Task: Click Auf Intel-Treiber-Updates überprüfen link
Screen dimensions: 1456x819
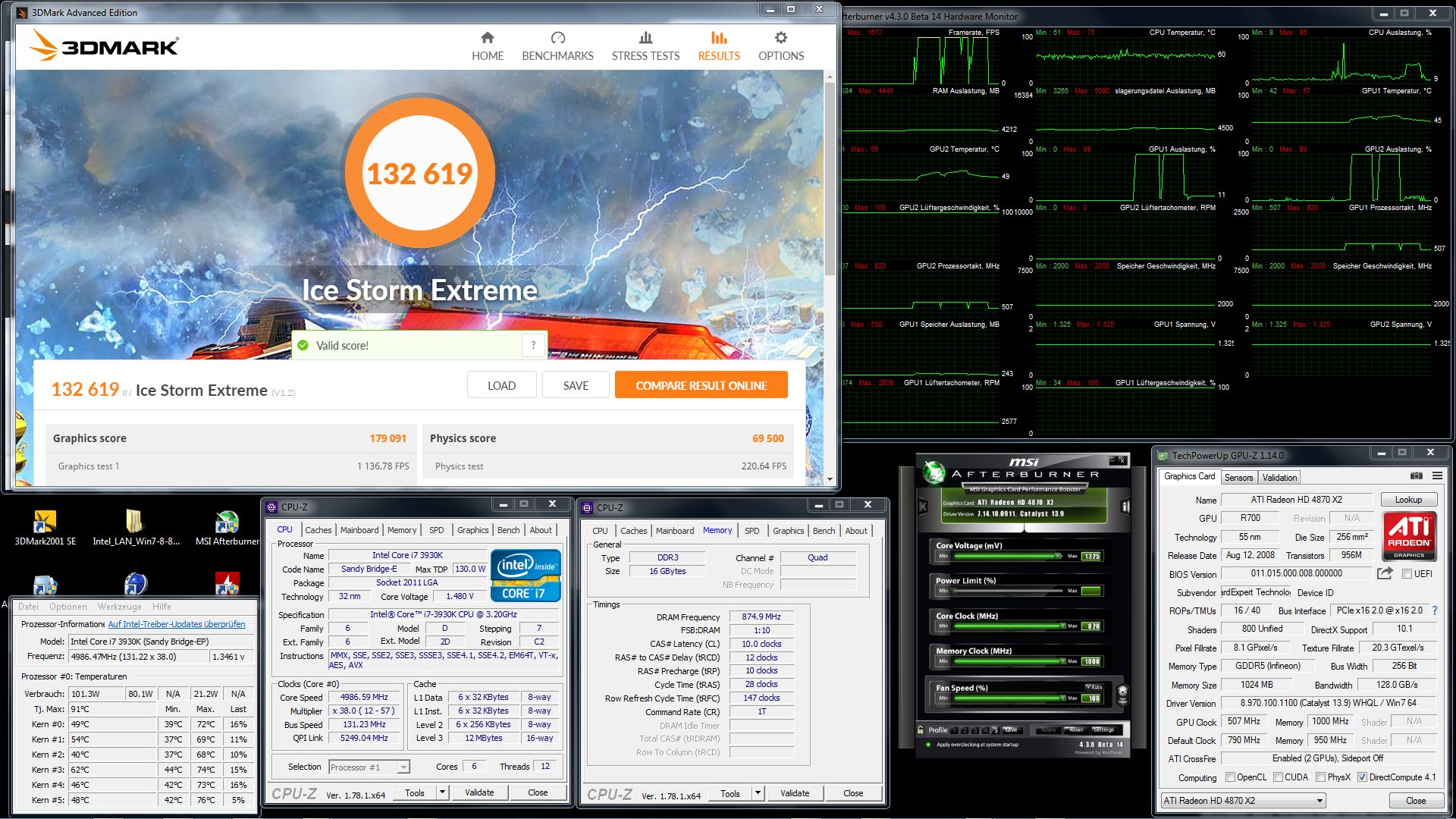Action: [177, 624]
